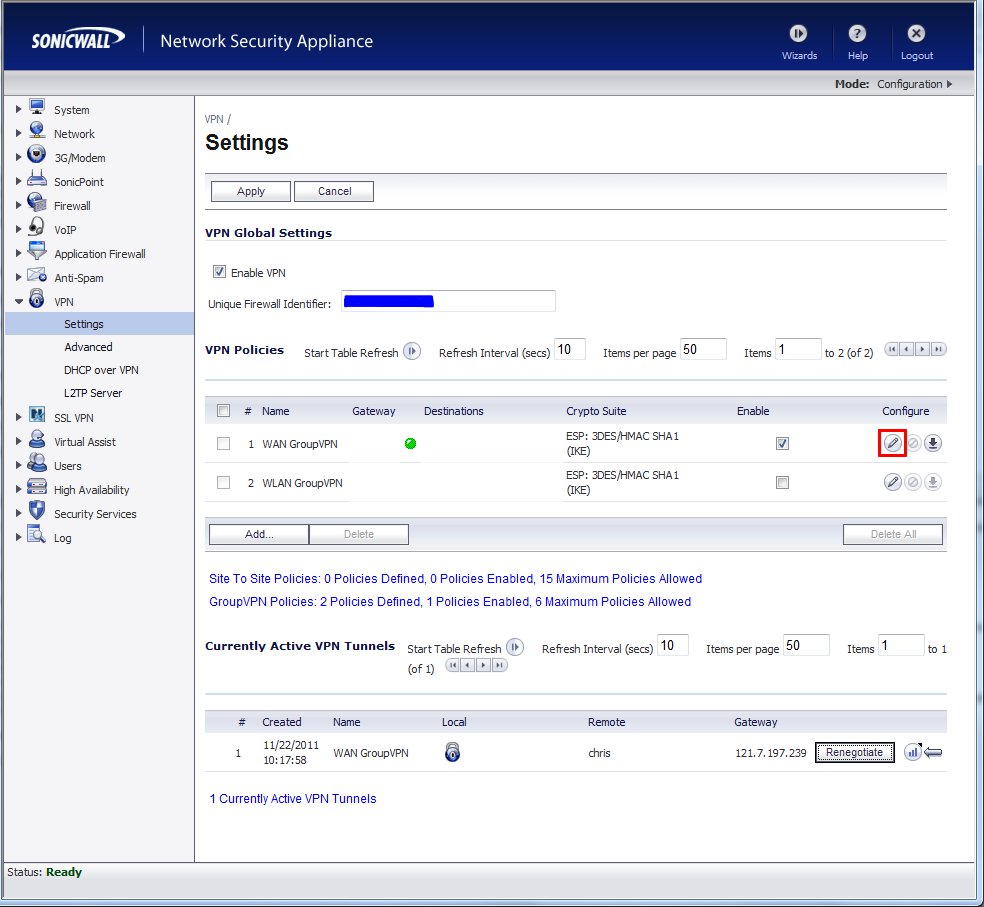
Task: Click the Renegotiate button
Action: [x=855, y=752]
